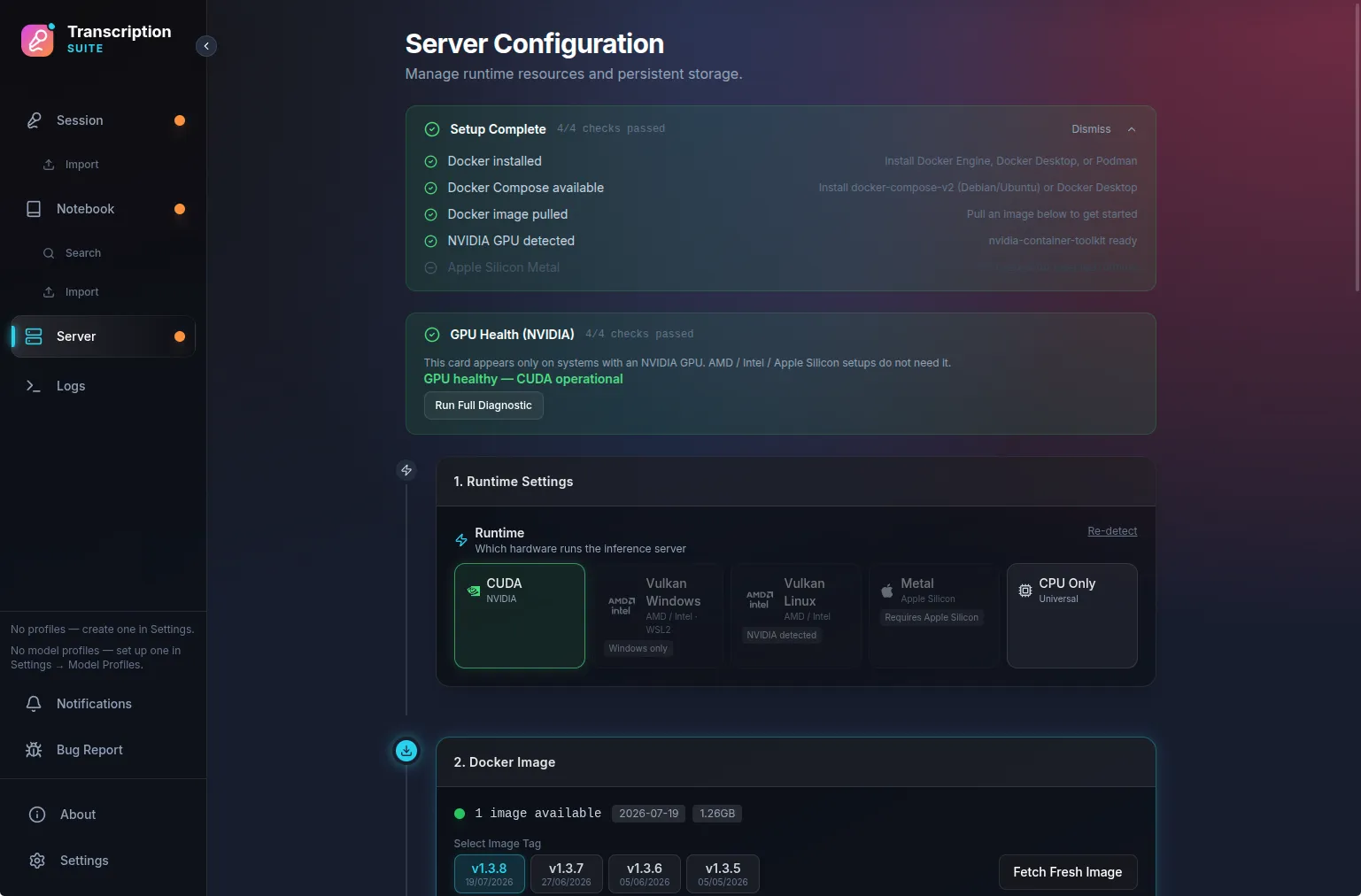Click the 2026-07-19 date badge

[x=649, y=814]
